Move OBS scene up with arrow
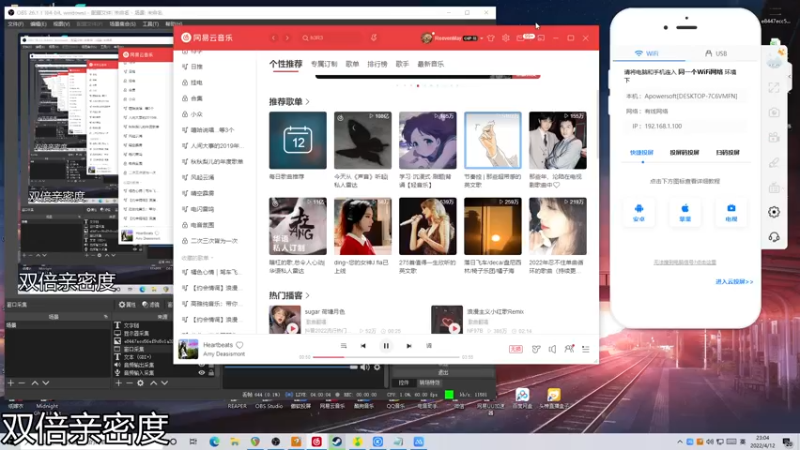 (x=35, y=383)
